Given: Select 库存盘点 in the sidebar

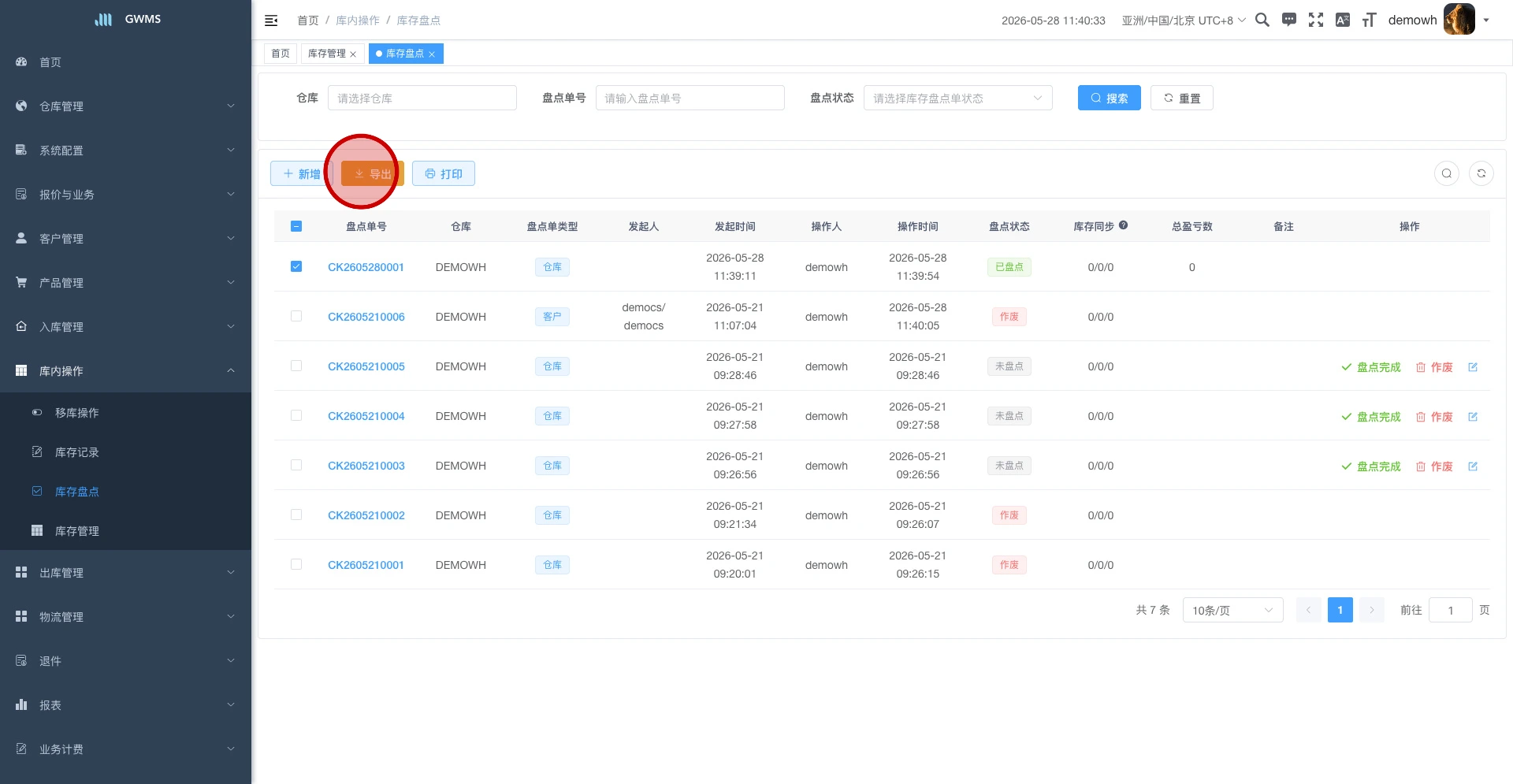Looking at the screenshot, I should coord(125,491).
